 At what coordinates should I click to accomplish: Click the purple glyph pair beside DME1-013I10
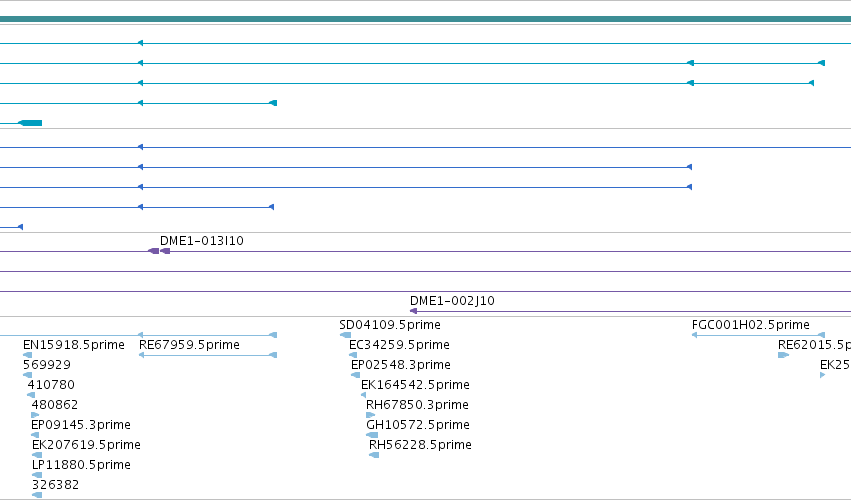click(159, 251)
